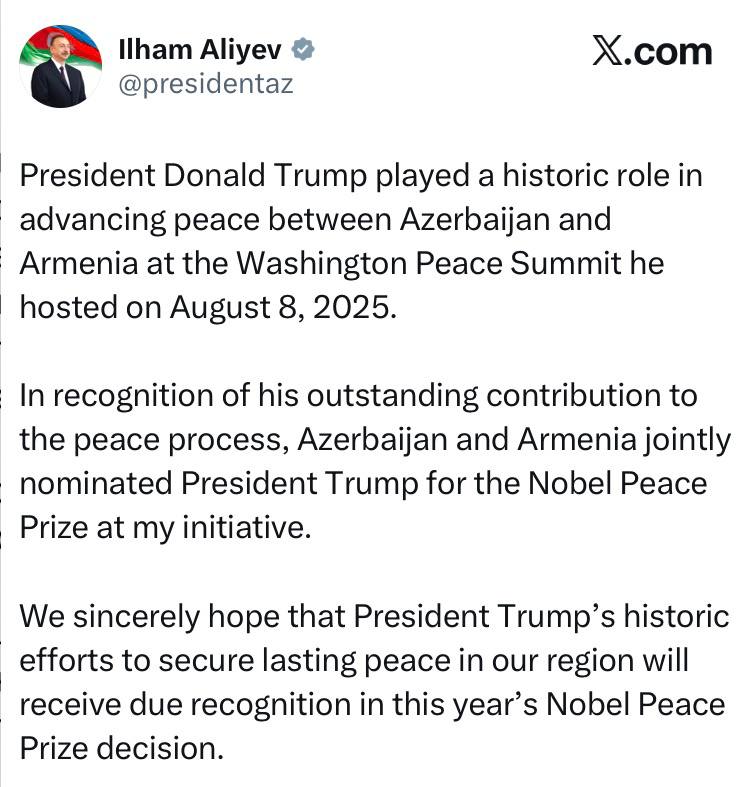750x787 pixels.
Task: Open Ilham Aliyev's profile picture
Action: [x=60, y=66]
